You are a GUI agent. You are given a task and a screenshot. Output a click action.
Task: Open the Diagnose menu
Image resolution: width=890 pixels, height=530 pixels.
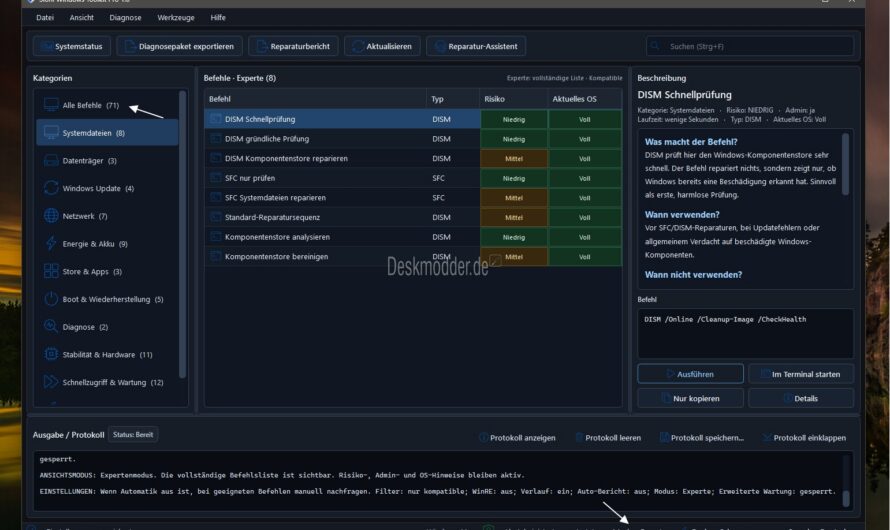coord(125,18)
